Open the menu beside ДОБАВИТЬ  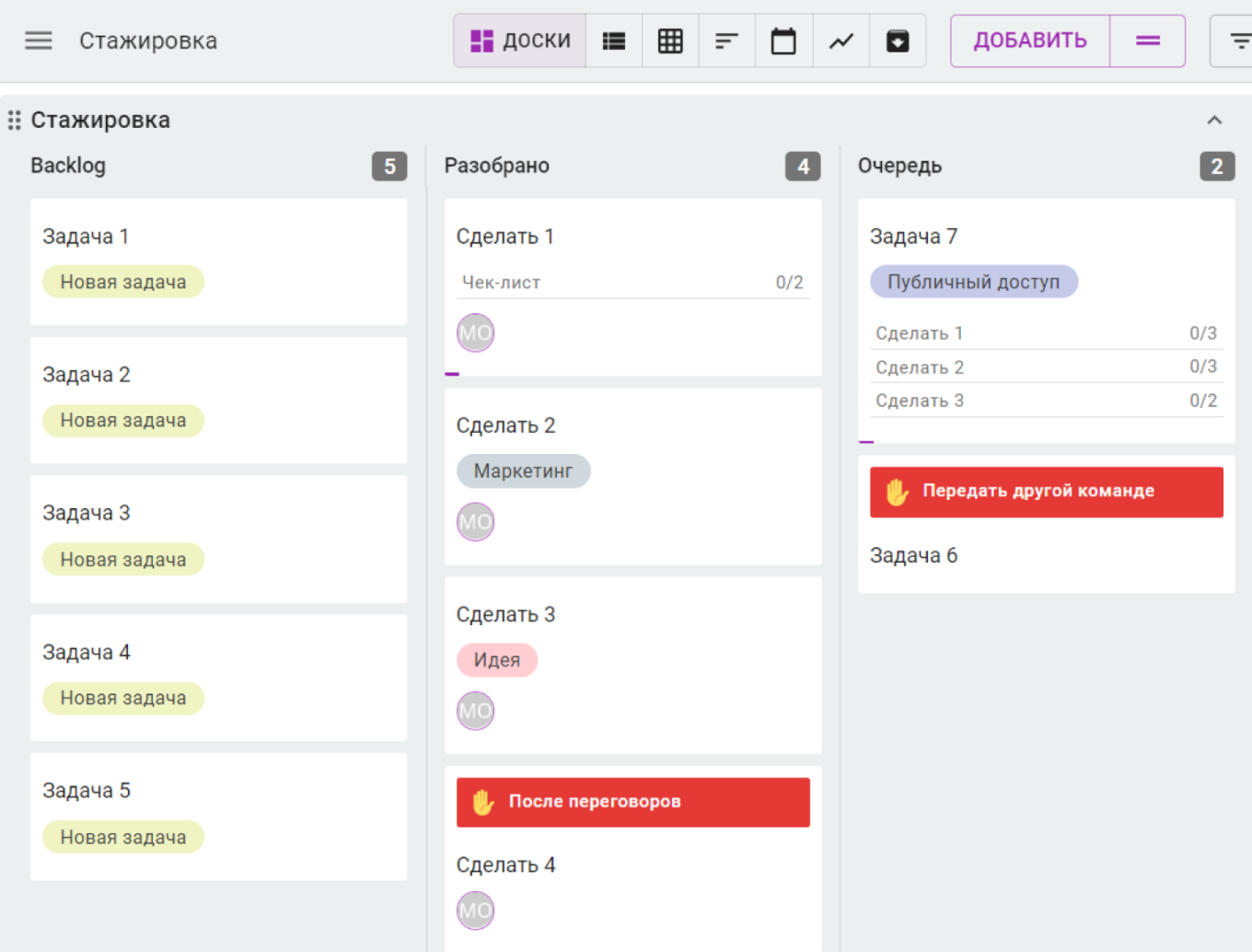tap(1147, 41)
